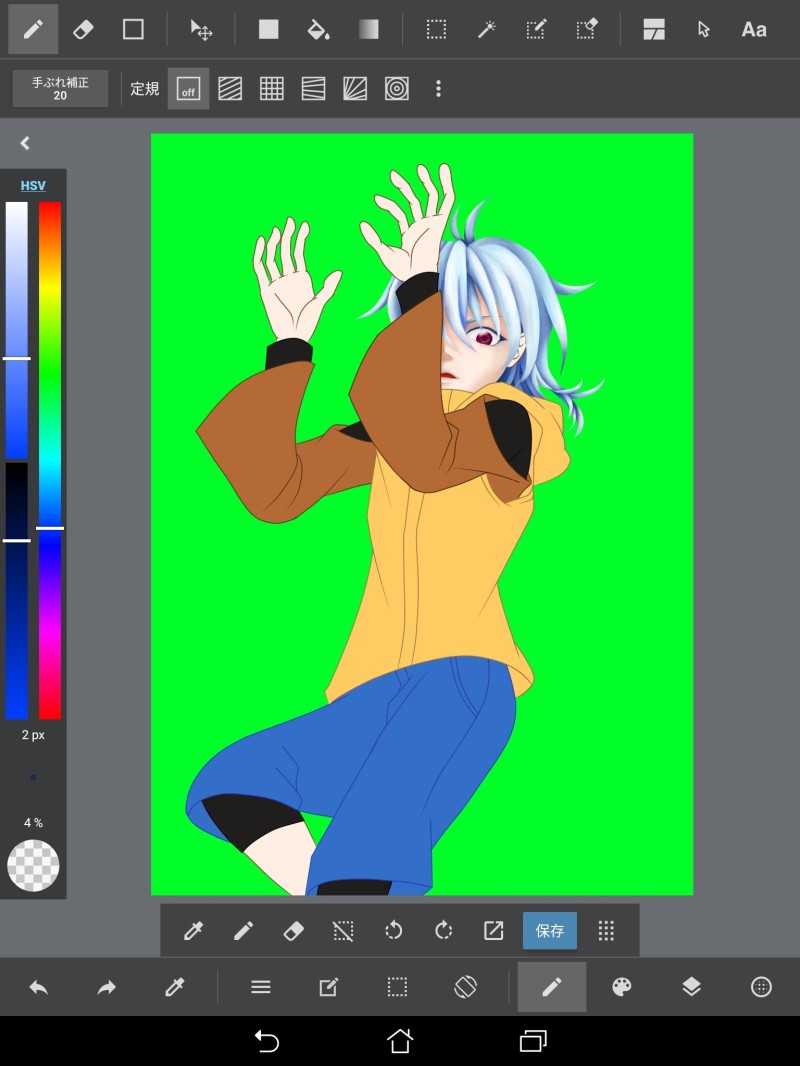The height and width of the screenshot is (1066, 800).
Task: Tap Android Back navigation button
Action: click(x=266, y=1041)
